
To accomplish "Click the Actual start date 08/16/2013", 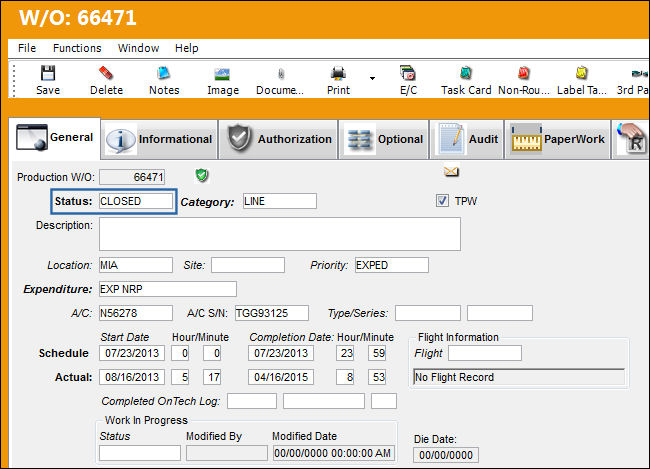I will pos(132,377).
